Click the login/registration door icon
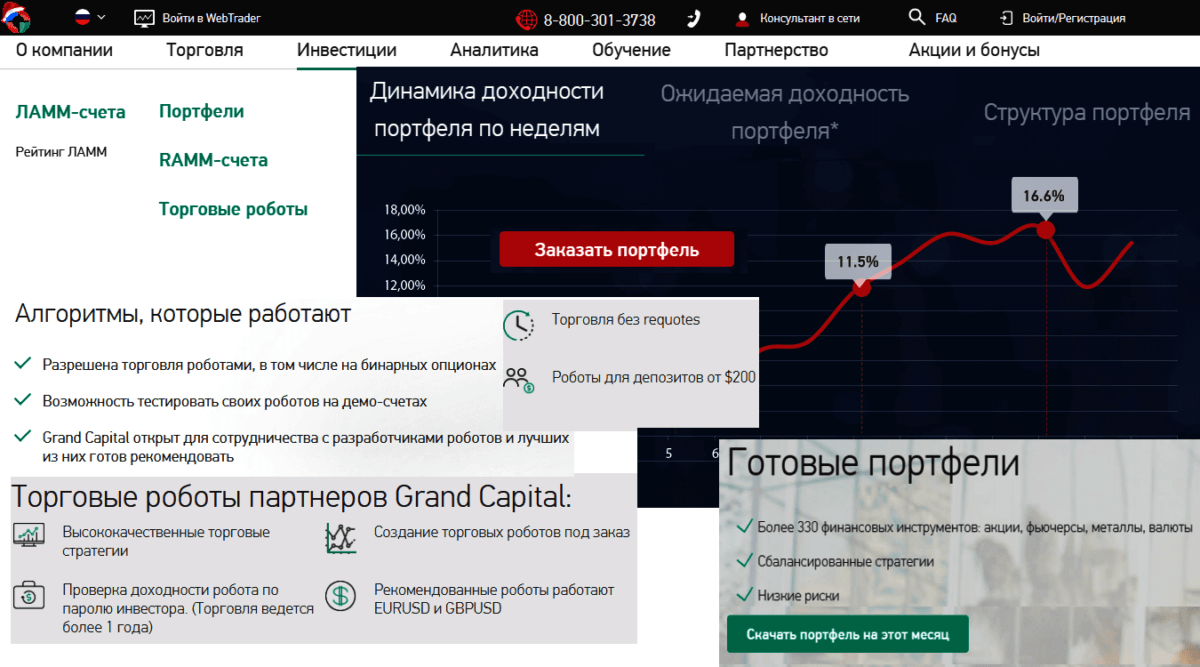 point(1006,18)
